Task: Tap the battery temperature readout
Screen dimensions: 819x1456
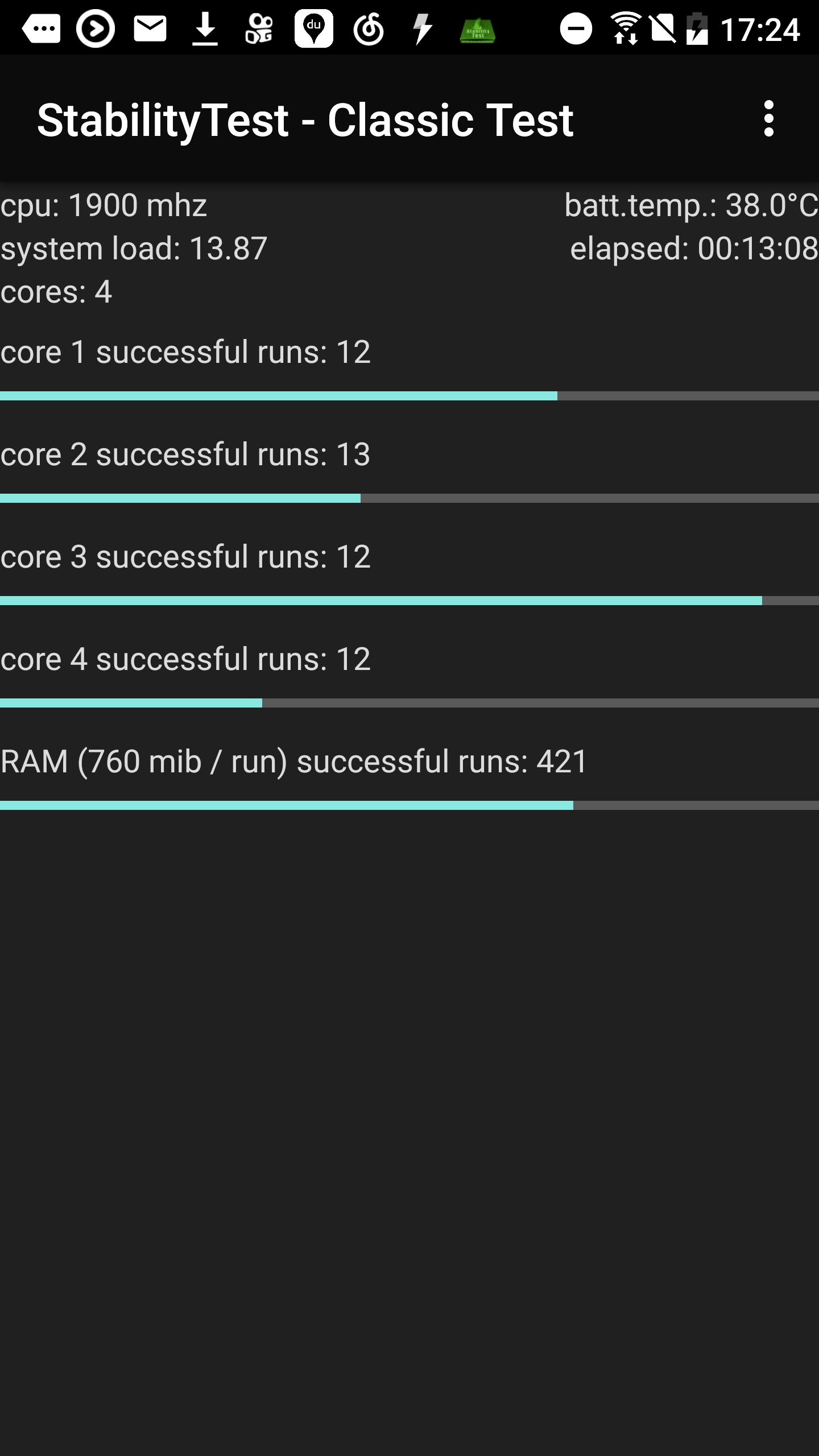Action: [x=691, y=205]
